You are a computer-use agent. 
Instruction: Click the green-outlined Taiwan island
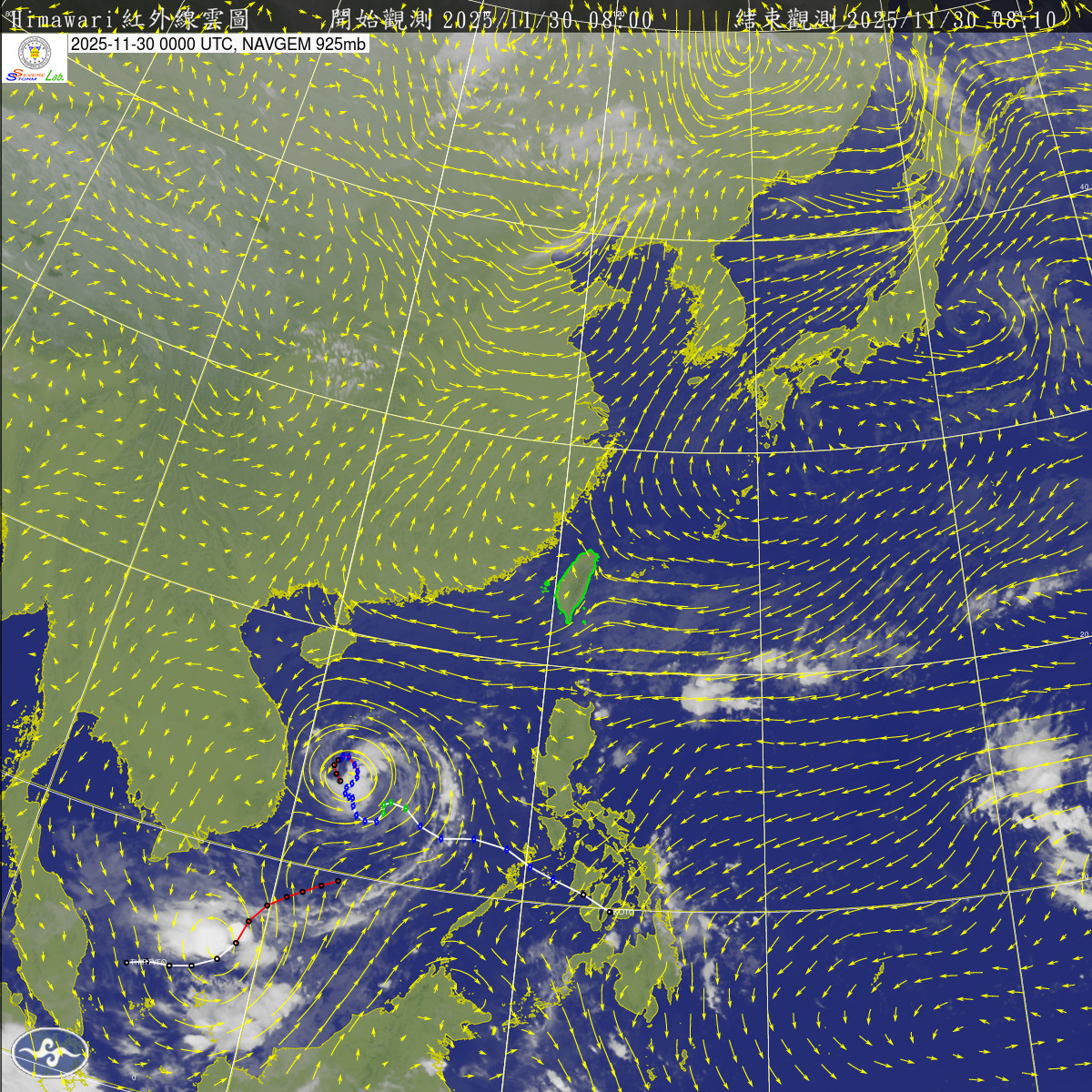click(575, 587)
